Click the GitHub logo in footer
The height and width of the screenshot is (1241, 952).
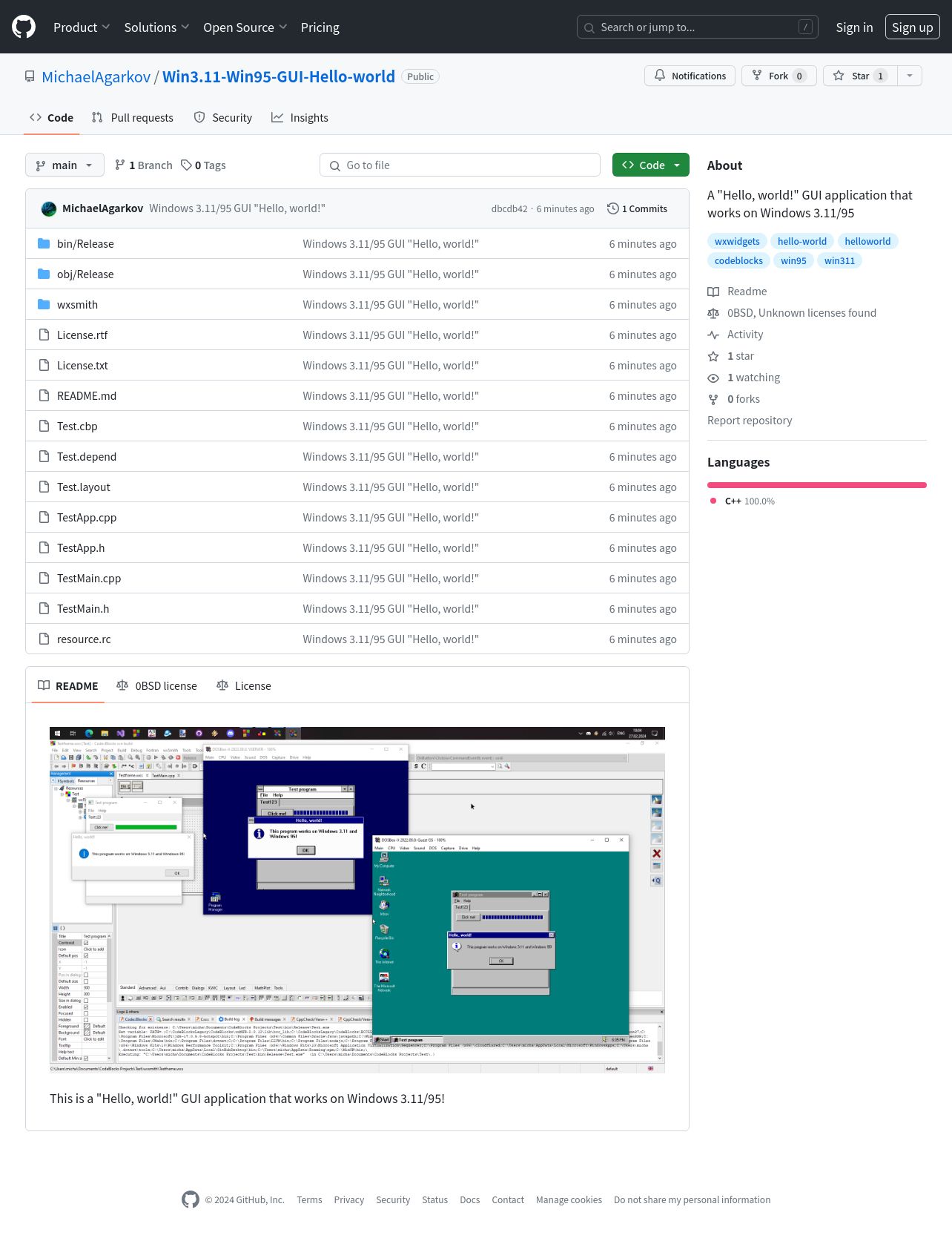click(191, 1199)
